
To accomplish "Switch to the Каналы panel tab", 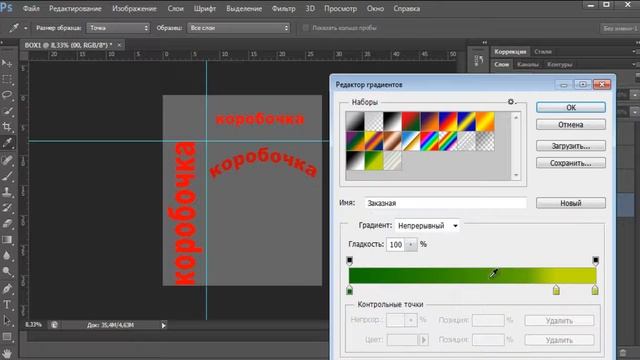I will click(x=528, y=64).
